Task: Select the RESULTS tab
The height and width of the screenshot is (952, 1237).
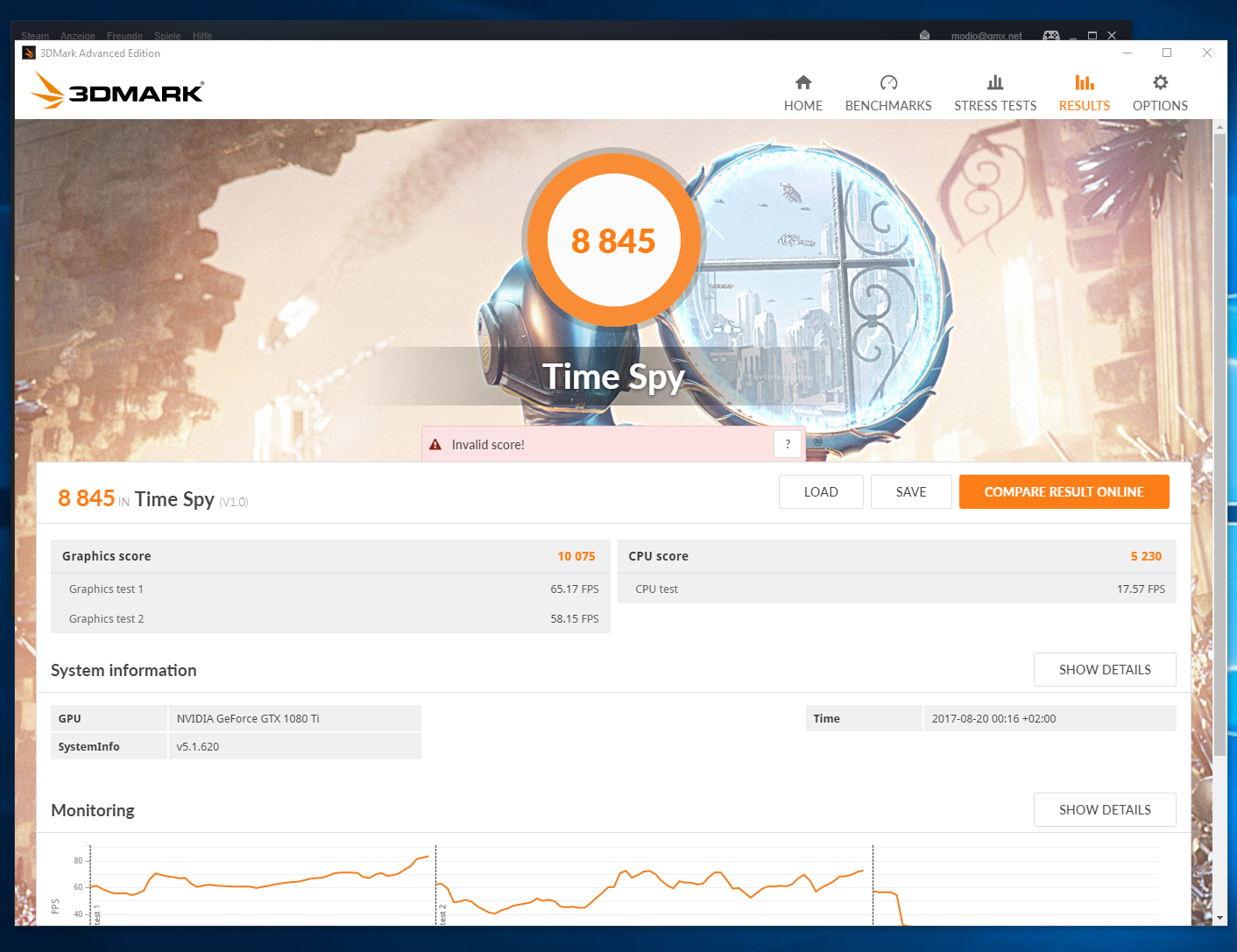Action: click(x=1085, y=94)
